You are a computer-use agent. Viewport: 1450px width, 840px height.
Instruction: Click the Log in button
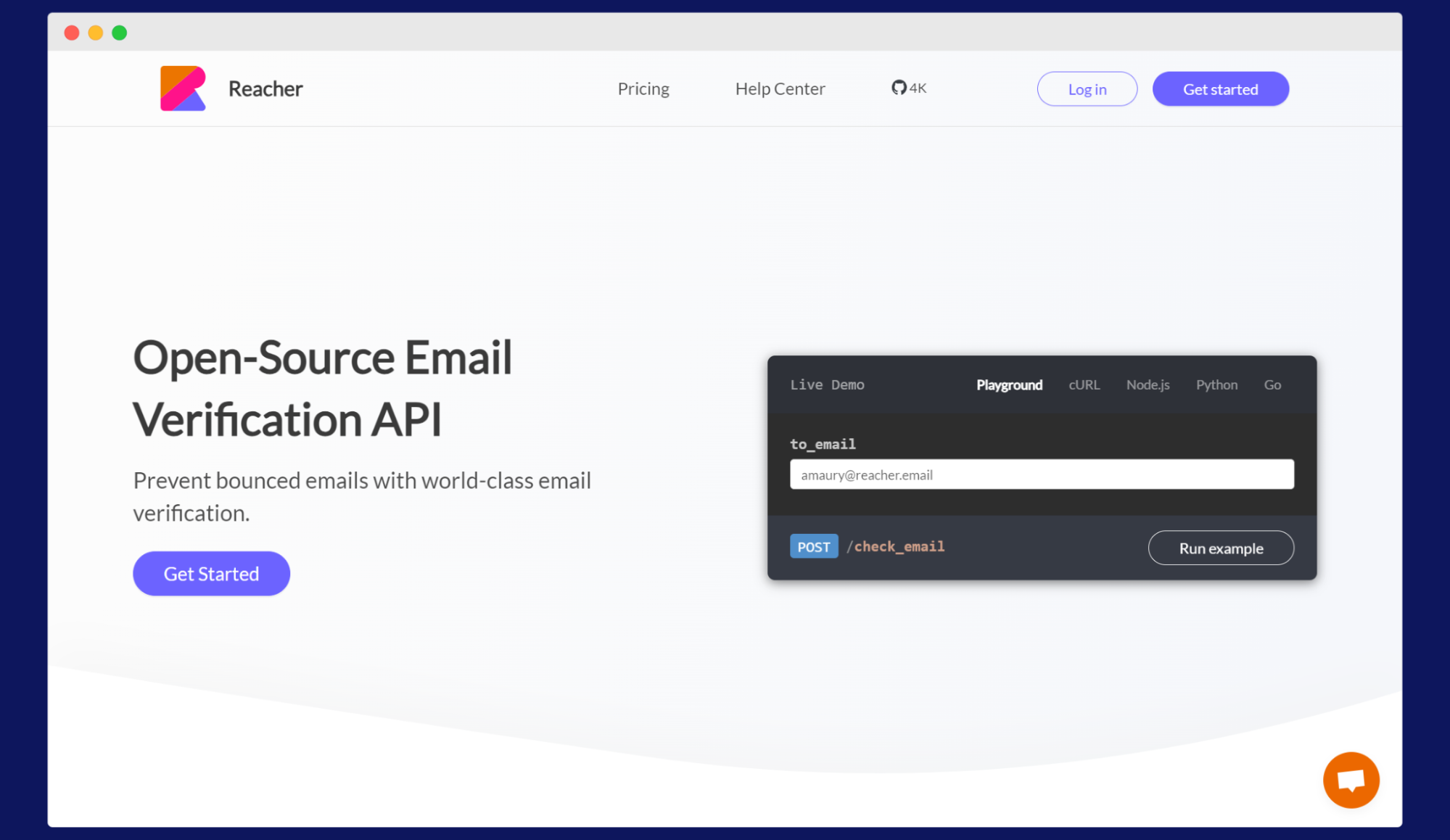coord(1087,89)
